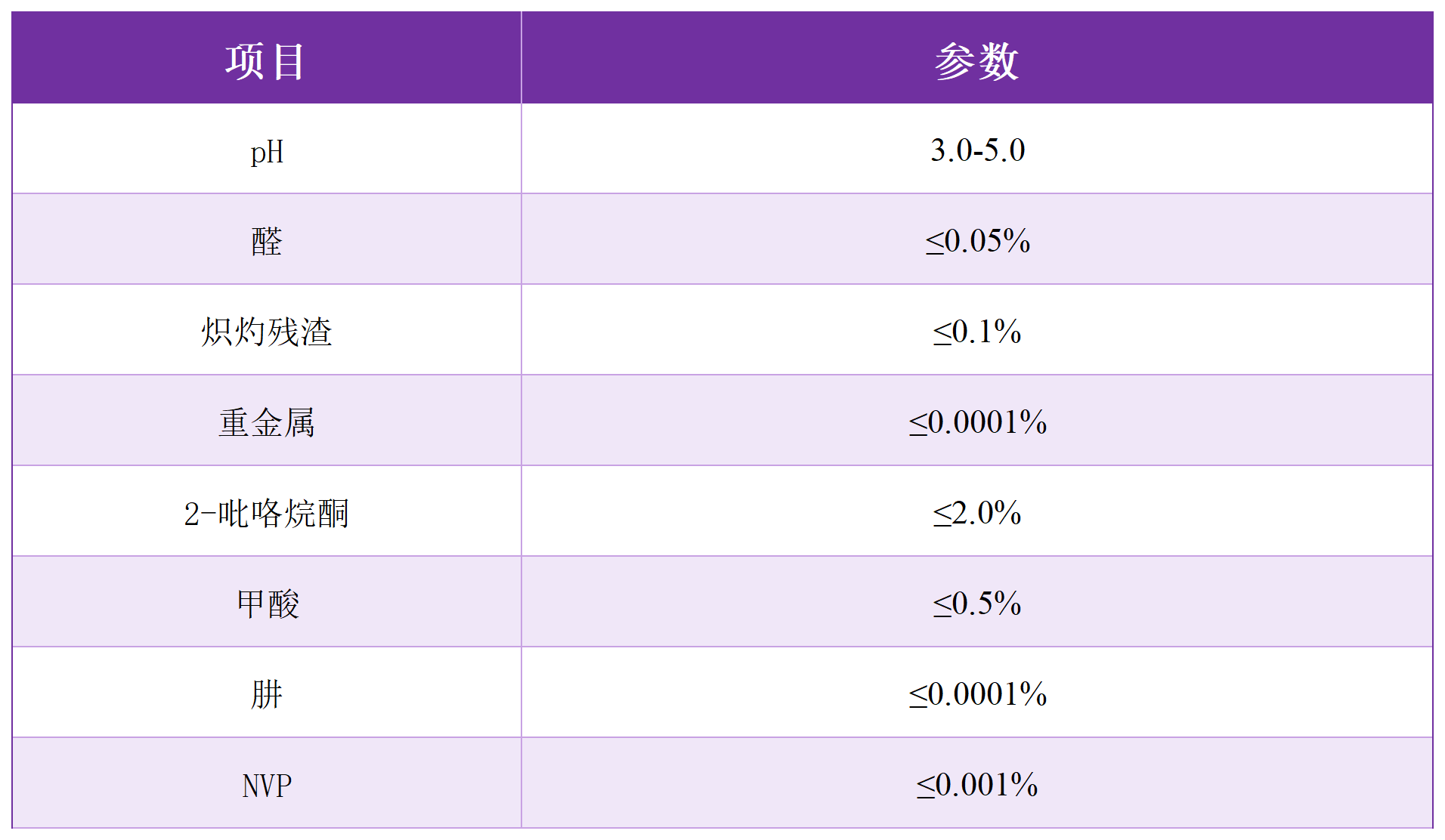1445x840 pixels.
Task: Select the NVP row label
Action: point(267,786)
